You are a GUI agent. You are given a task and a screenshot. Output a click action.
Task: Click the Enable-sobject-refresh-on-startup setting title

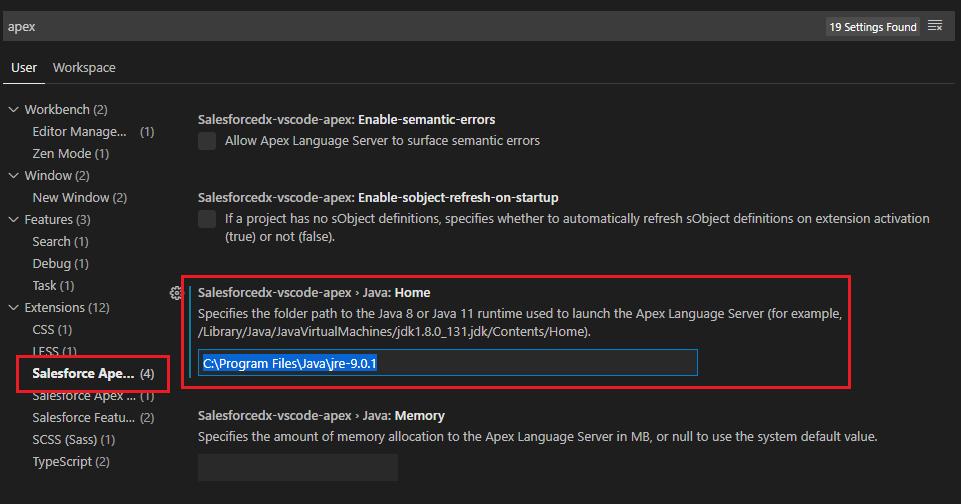tap(378, 197)
